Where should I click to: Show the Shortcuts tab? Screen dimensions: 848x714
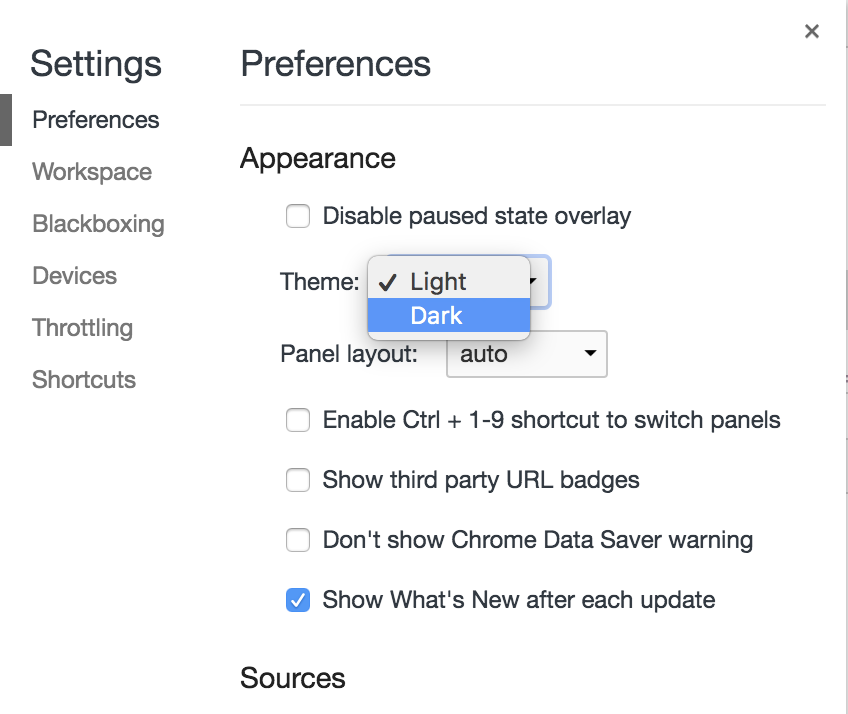click(84, 380)
